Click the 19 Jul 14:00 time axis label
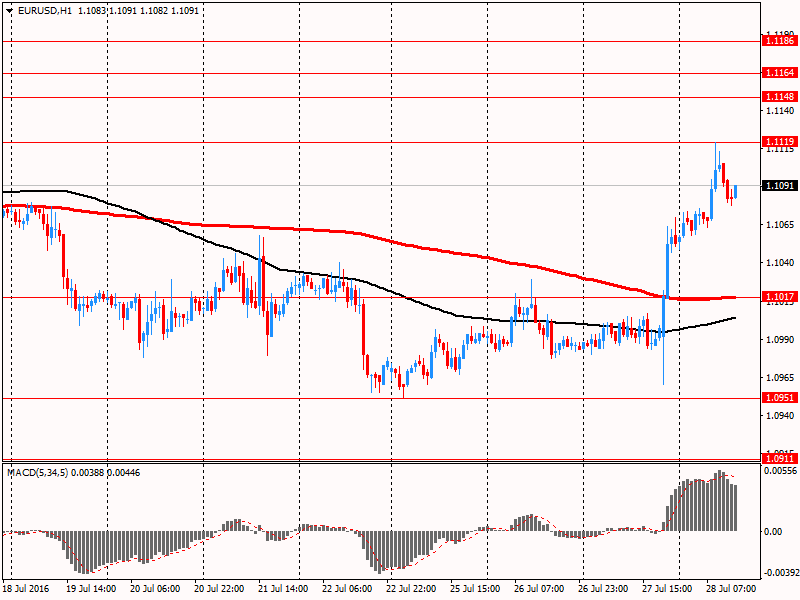This screenshot has width=800, height=600. tap(91, 589)
